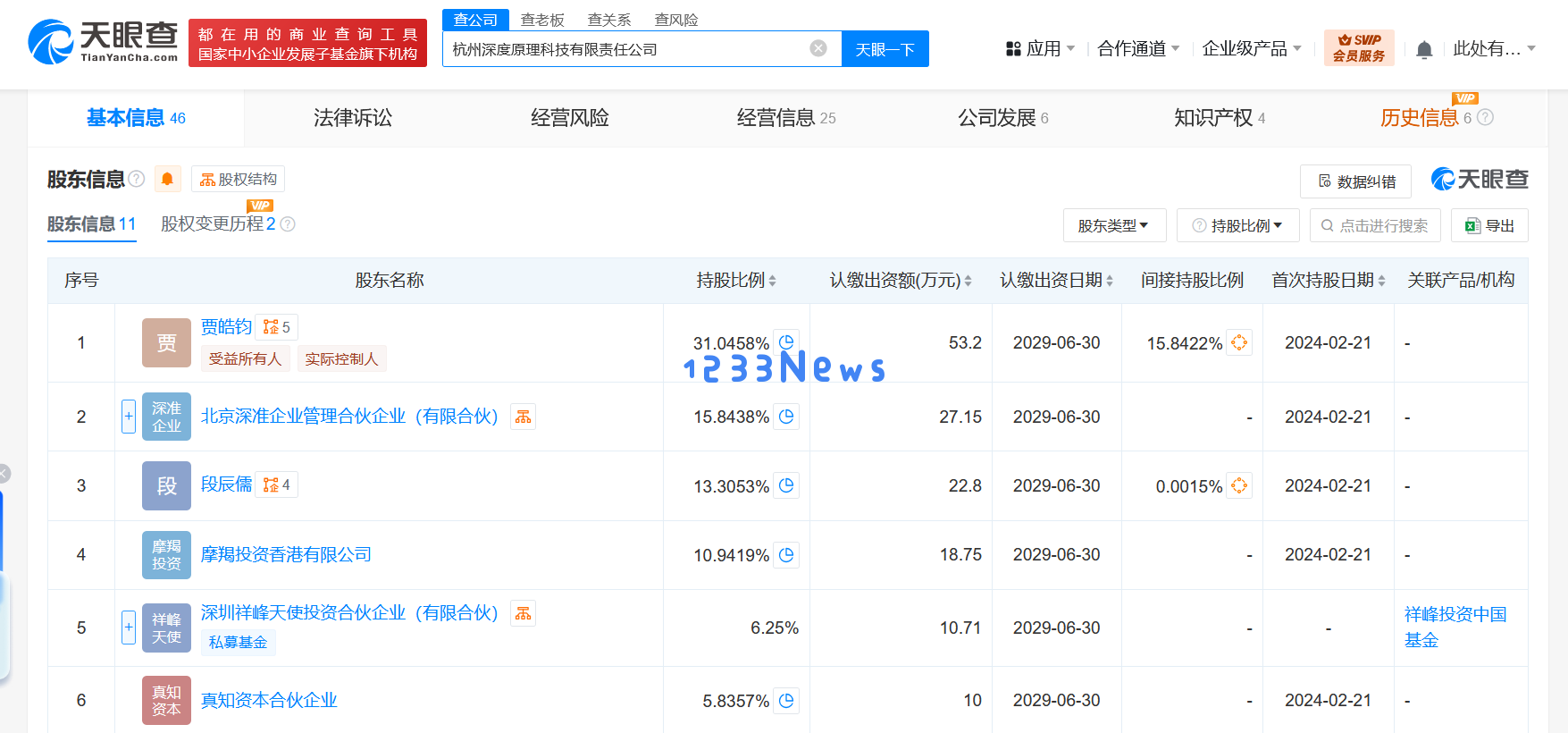Image resolution: width=1568 pixels, height=733 pixels.
Task: Click the orange shareholder alert bell
Action: (x=167, y=179)
